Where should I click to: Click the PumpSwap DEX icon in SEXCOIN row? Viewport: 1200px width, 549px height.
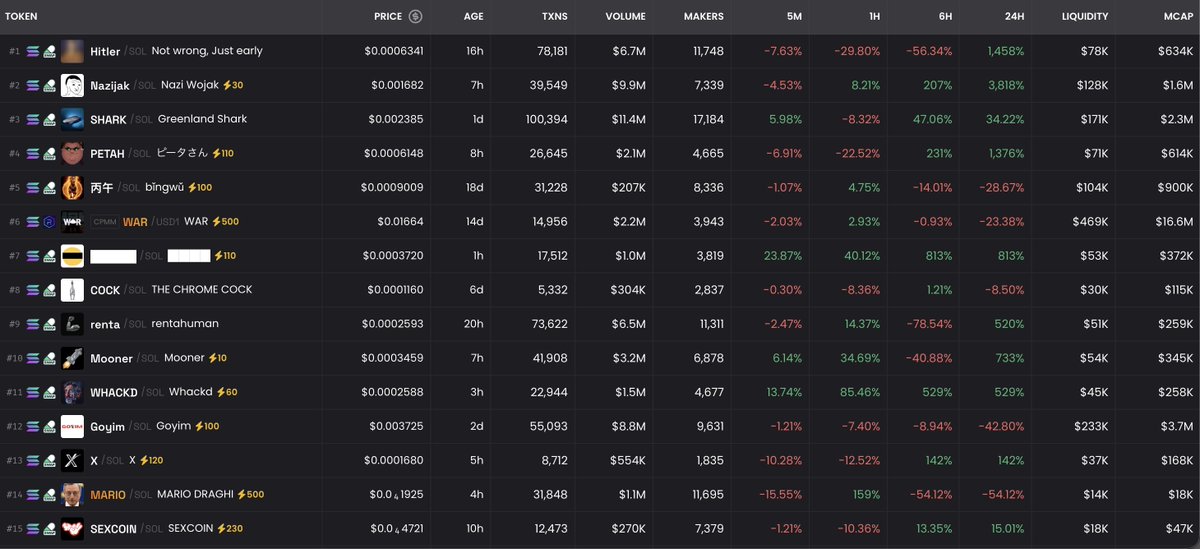[x=49, y=528]
